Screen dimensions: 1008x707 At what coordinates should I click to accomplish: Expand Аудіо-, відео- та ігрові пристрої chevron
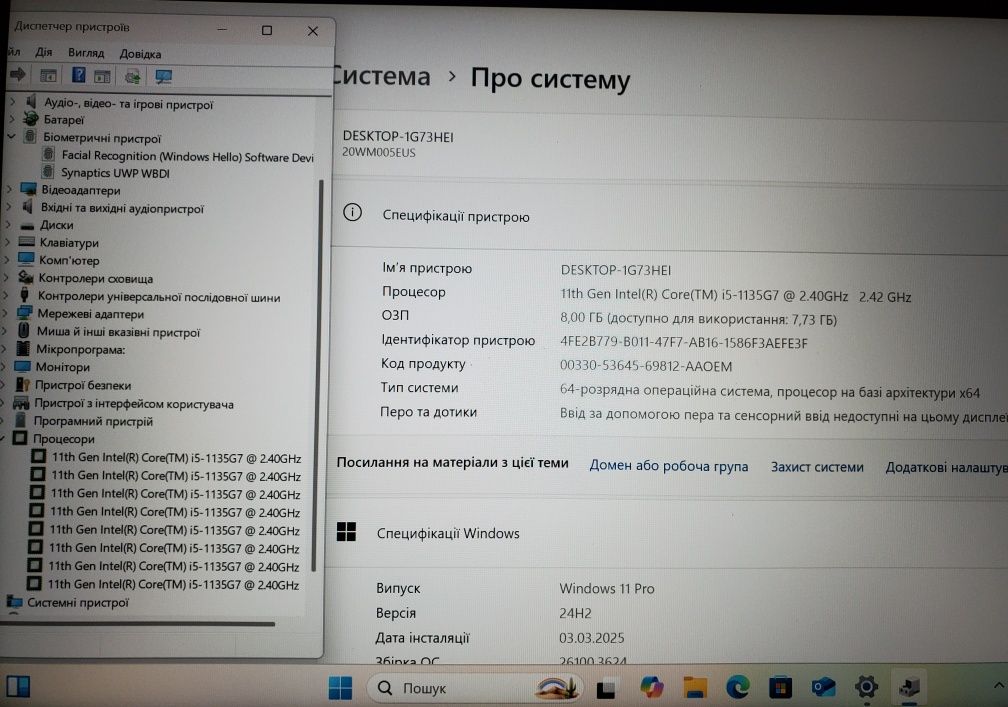(12, 102)
